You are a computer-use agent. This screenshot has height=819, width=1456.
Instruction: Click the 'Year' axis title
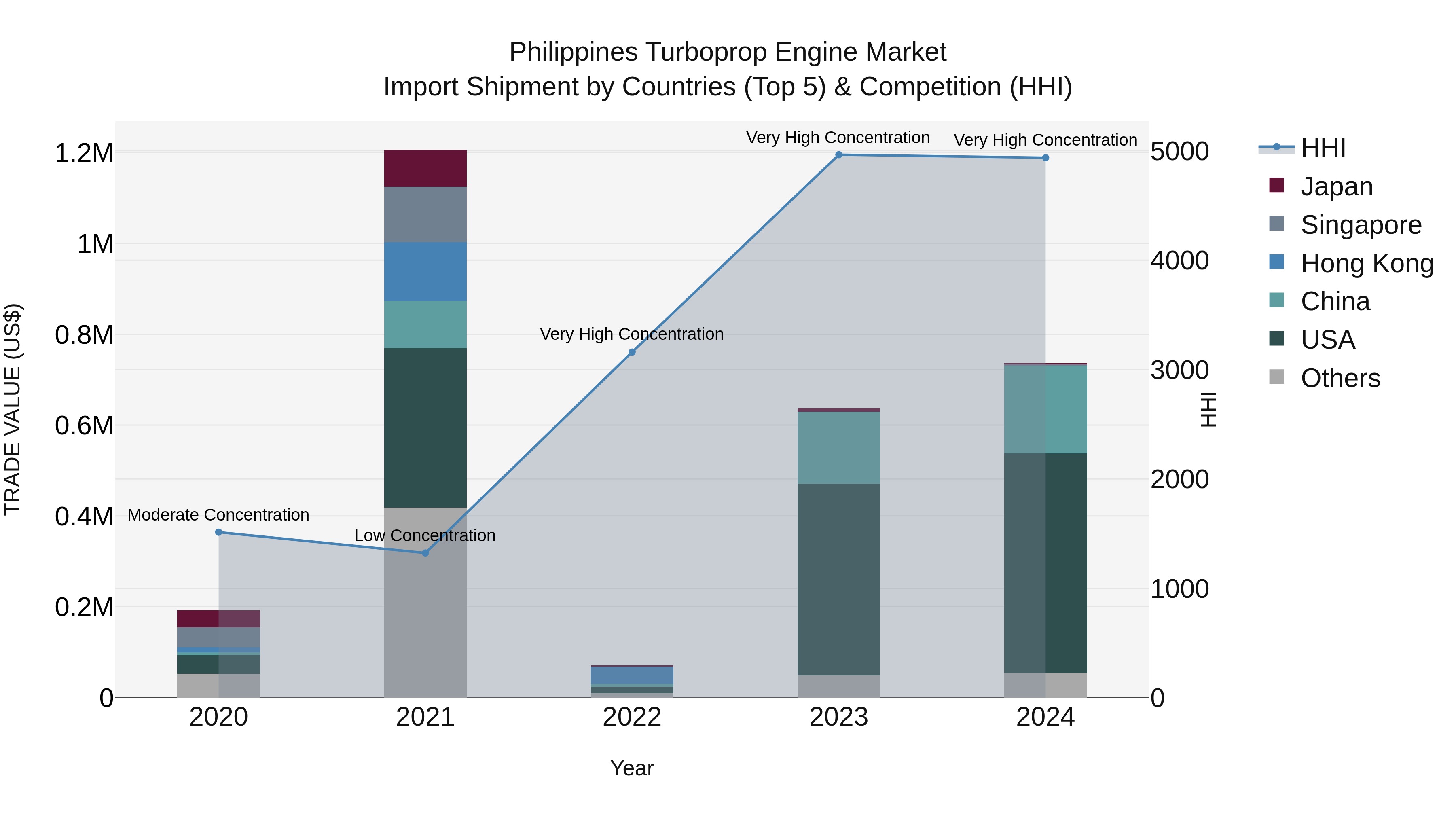tap(632, 768)
